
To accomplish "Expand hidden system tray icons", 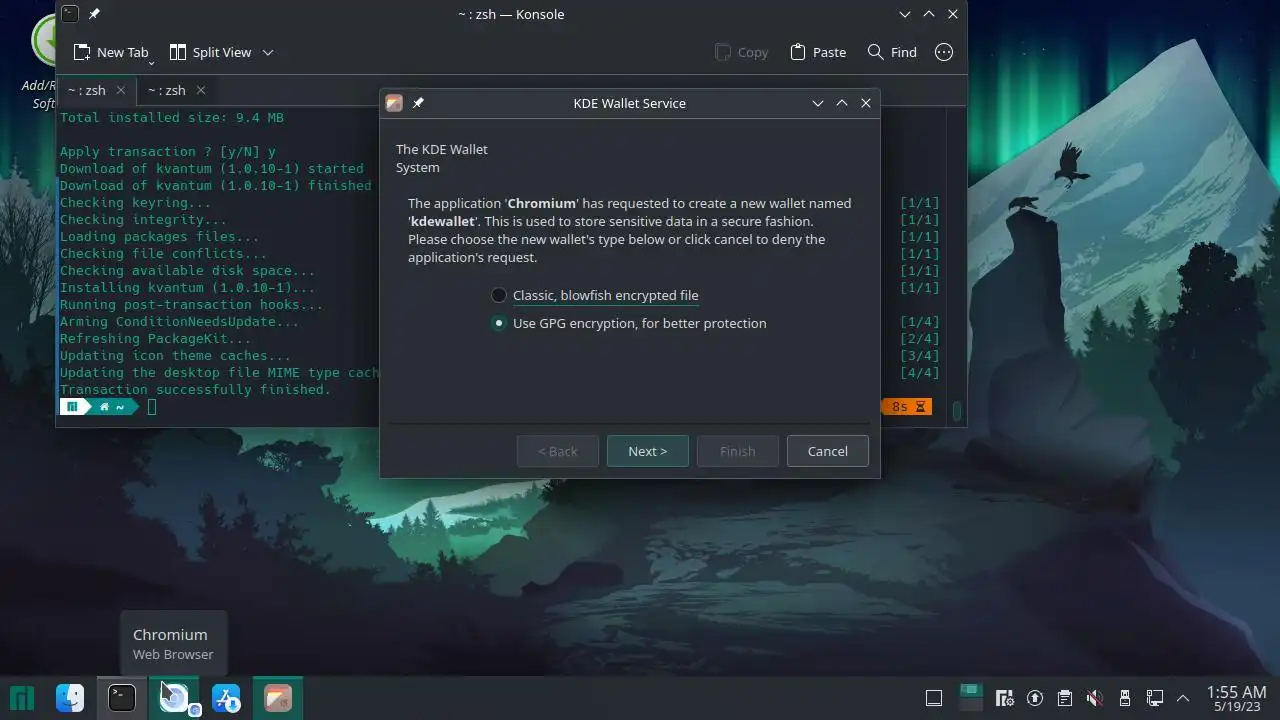I will (1184, 698).
